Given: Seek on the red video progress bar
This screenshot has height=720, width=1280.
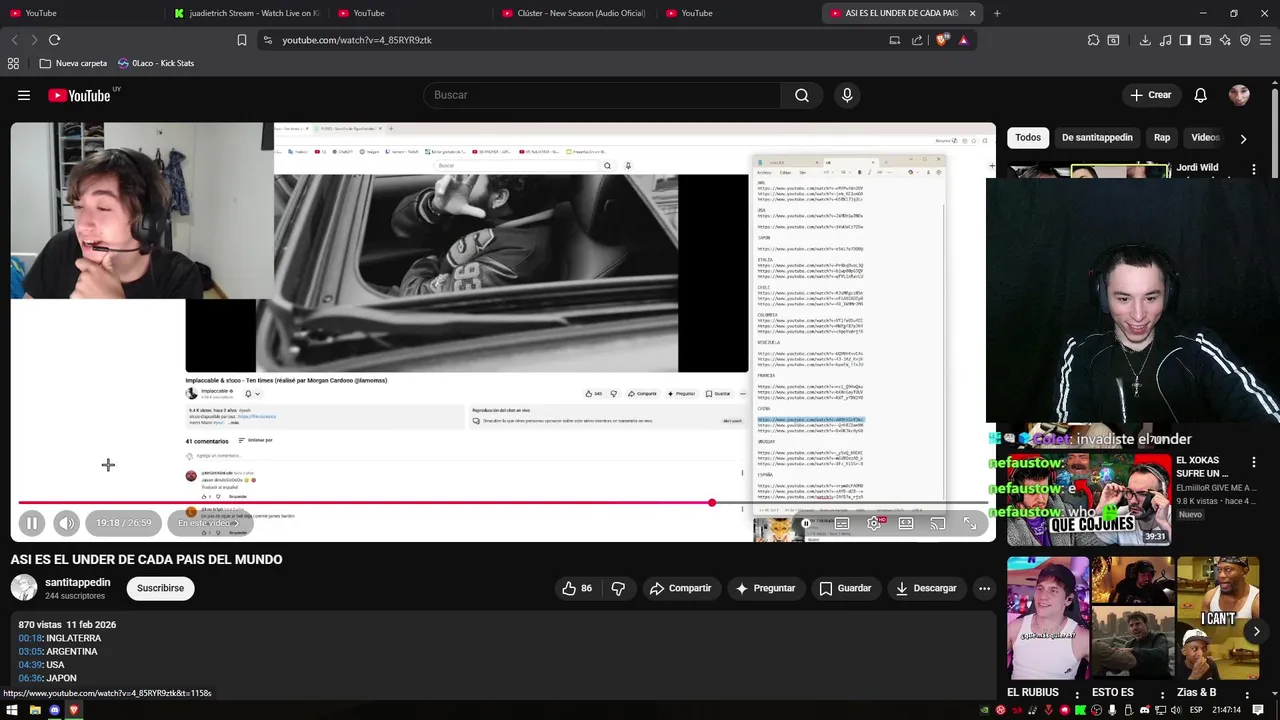Looking at the screenshot, I should pyautogui.click(x=503, y=503).
